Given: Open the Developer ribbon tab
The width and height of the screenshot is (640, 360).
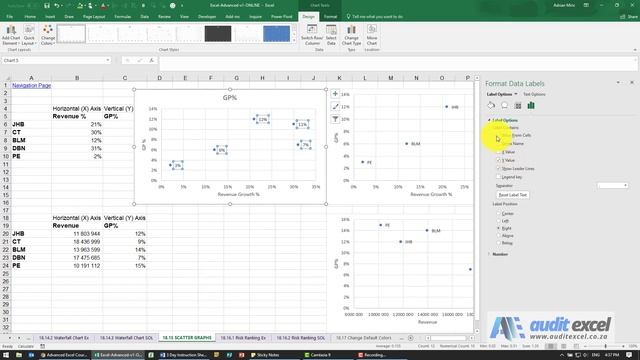Looking at the screenshot, I should (x=207, y=17).
